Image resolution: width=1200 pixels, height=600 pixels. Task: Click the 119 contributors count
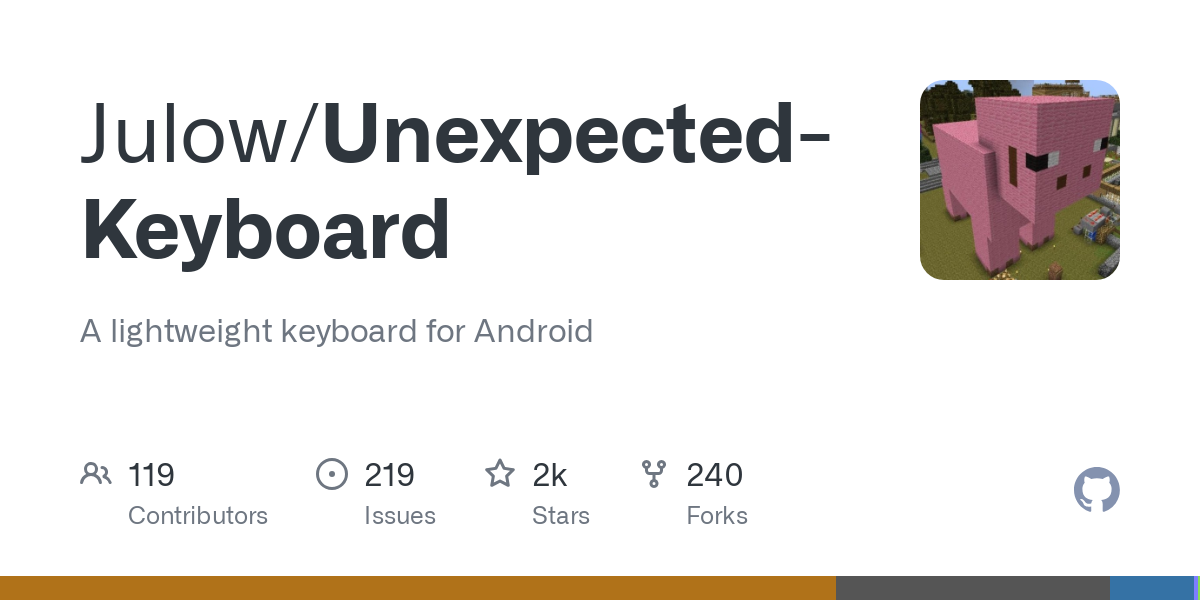tap(151, 475)
